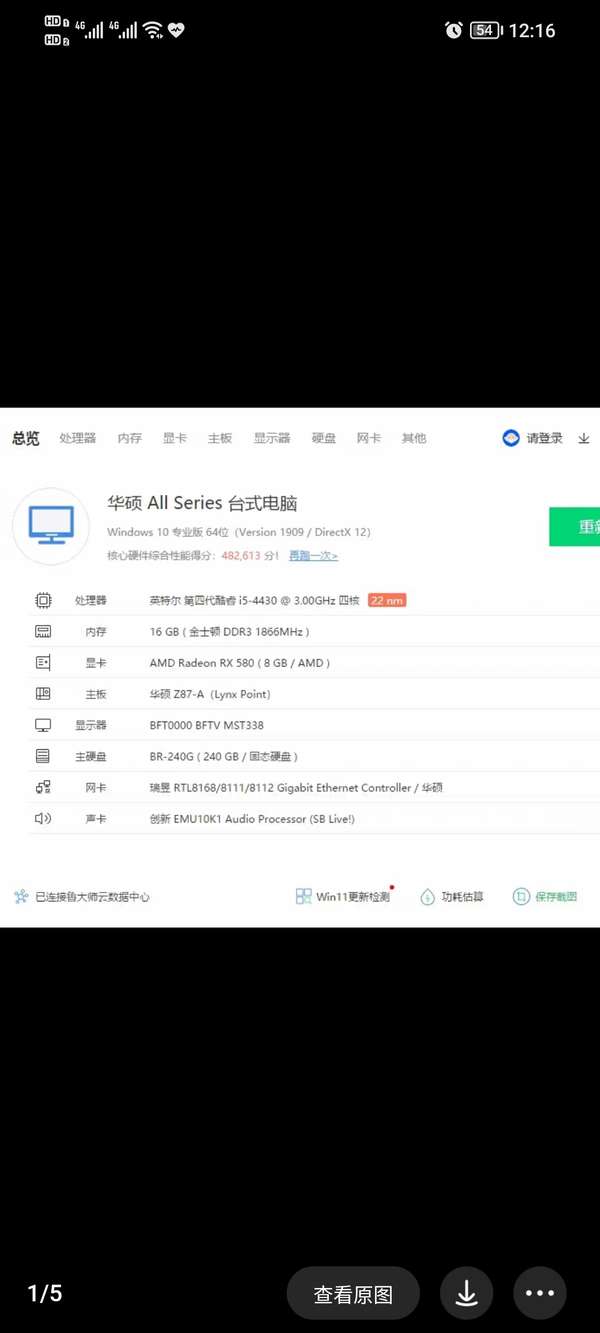Open the 其他 tab
Viewport: 600px width, 1333px height.
coord(414,438)
